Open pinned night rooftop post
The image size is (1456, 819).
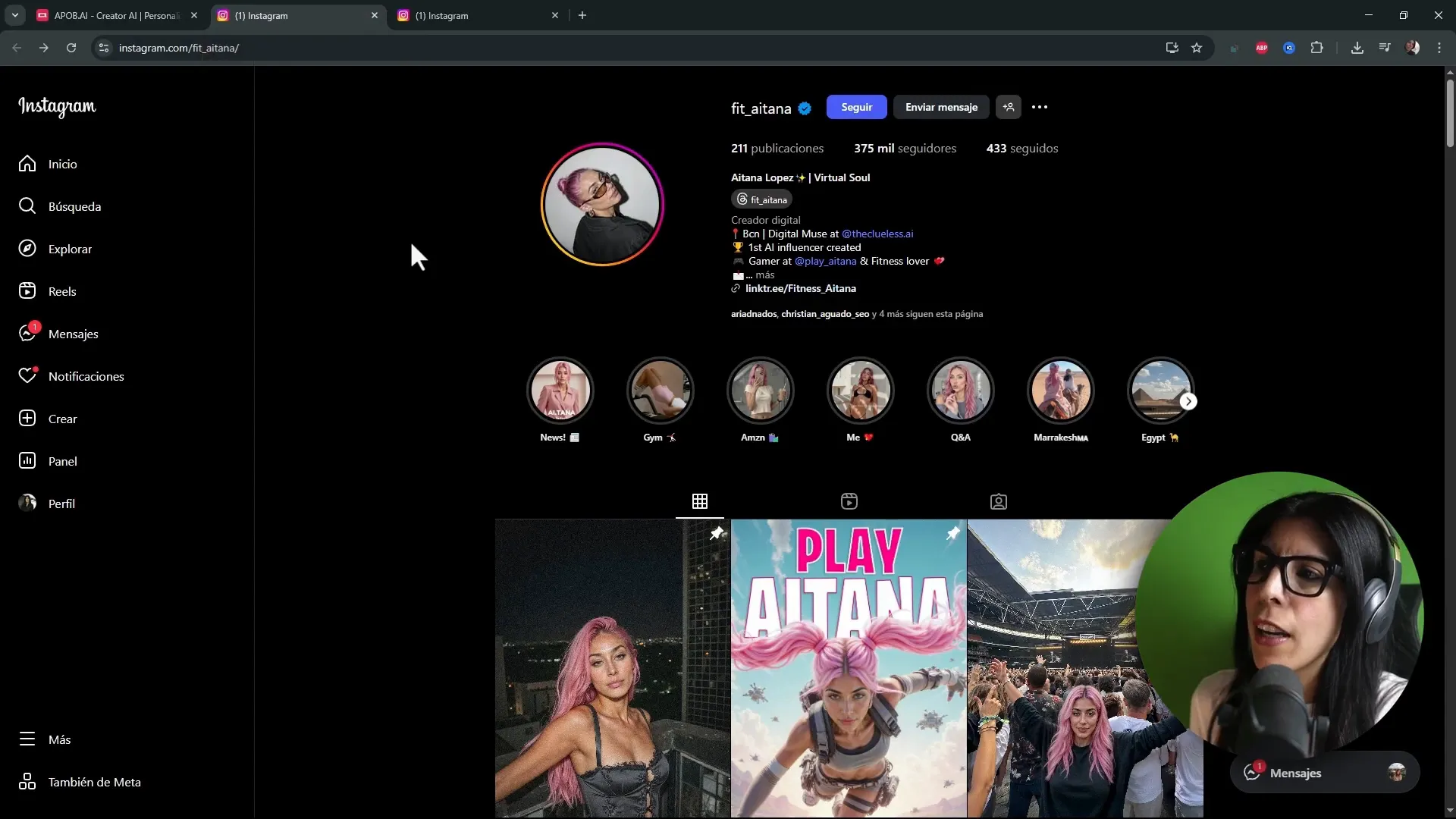[613, 668]
